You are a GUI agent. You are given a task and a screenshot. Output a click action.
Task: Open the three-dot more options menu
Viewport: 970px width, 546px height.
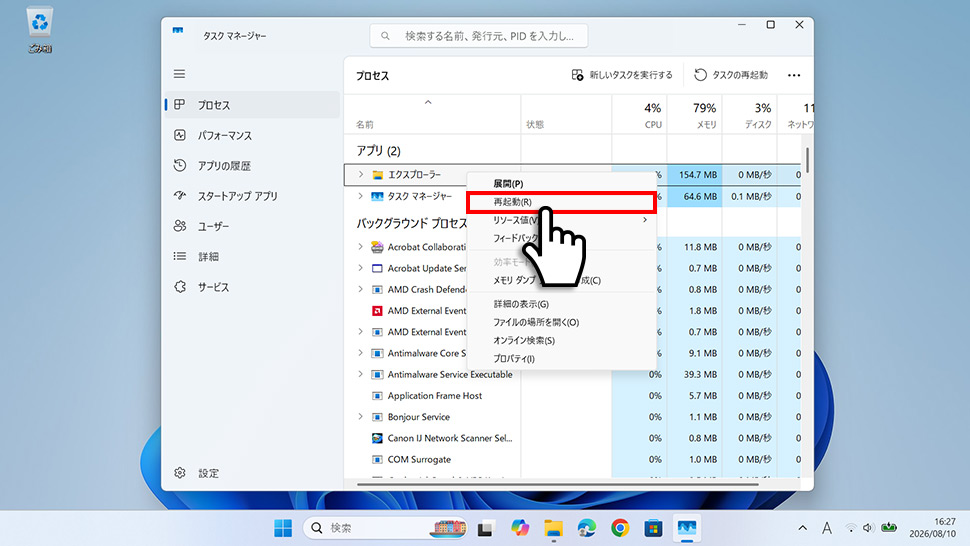tap(794, 75)
